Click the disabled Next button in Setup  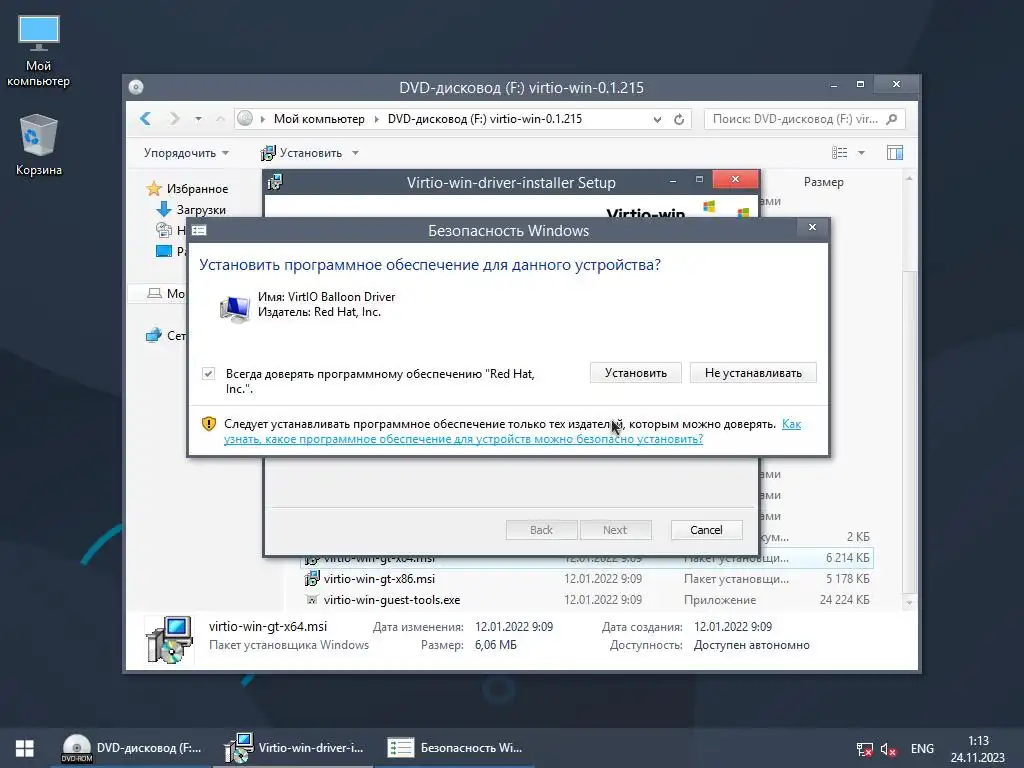[615, 530]
